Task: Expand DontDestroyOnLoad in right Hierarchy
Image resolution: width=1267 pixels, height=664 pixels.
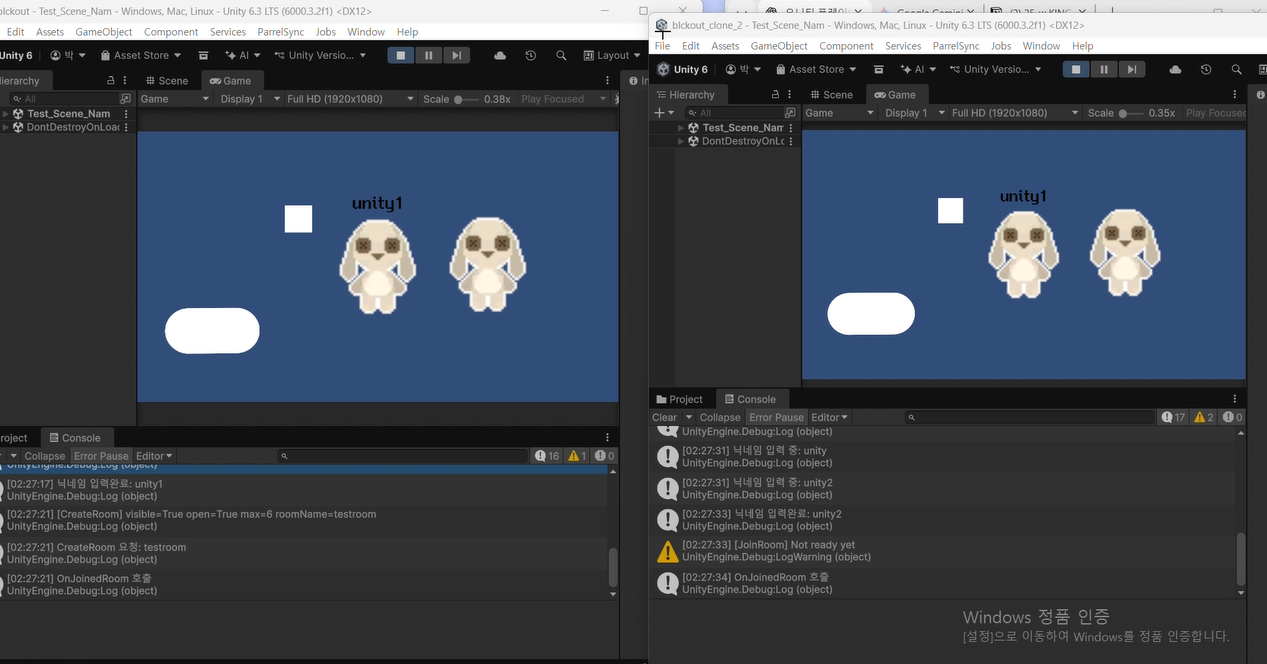Action: coord(681,142)
